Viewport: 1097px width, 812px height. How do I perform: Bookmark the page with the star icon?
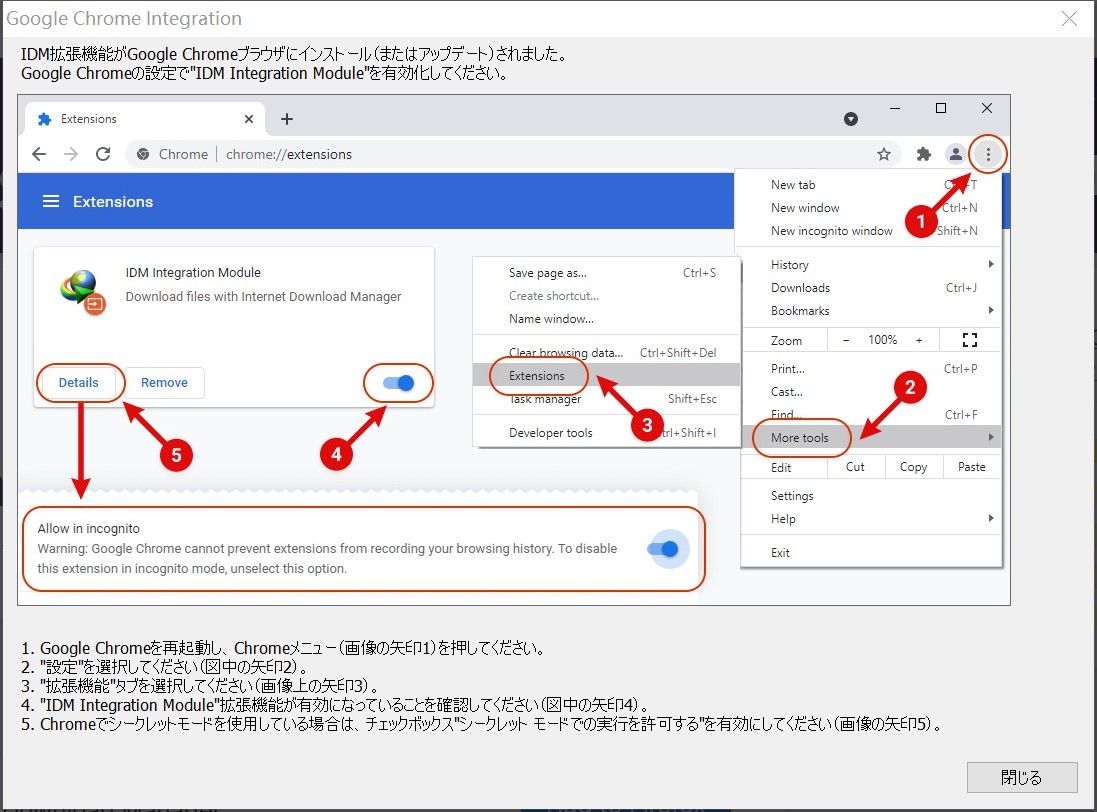[884, 154]
